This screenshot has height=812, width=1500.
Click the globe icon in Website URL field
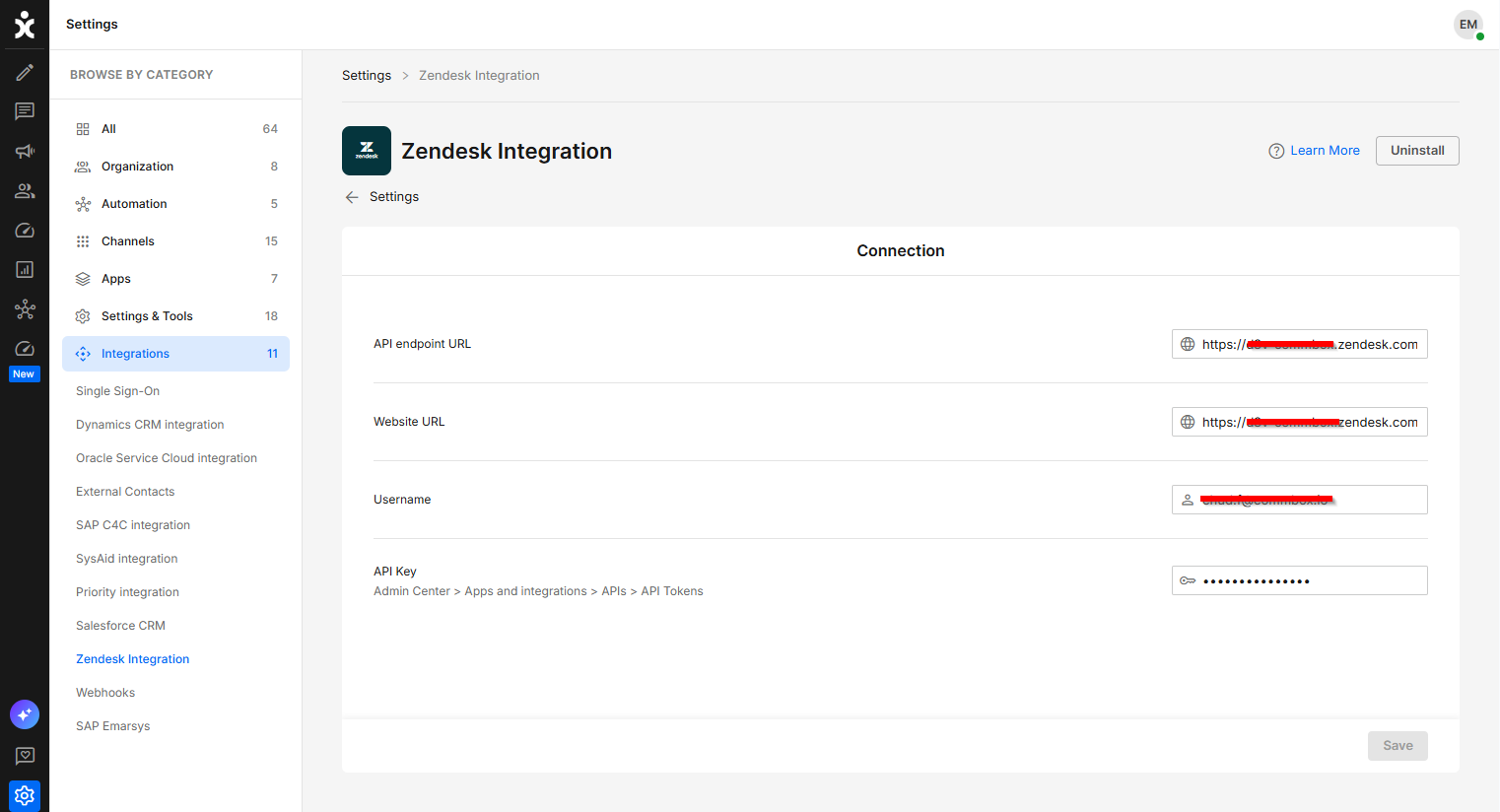click(1188, 422)
